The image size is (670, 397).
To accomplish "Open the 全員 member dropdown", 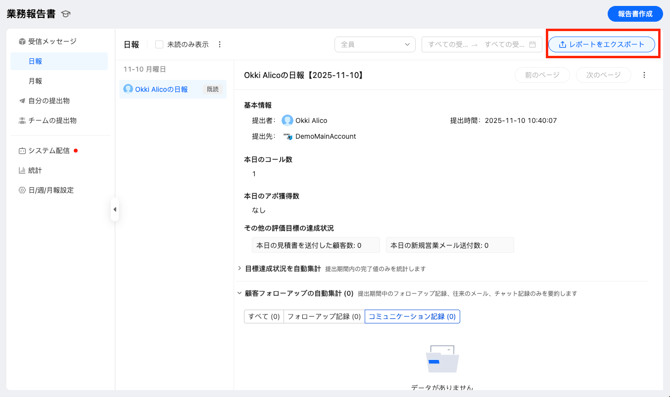I will 375,44.
